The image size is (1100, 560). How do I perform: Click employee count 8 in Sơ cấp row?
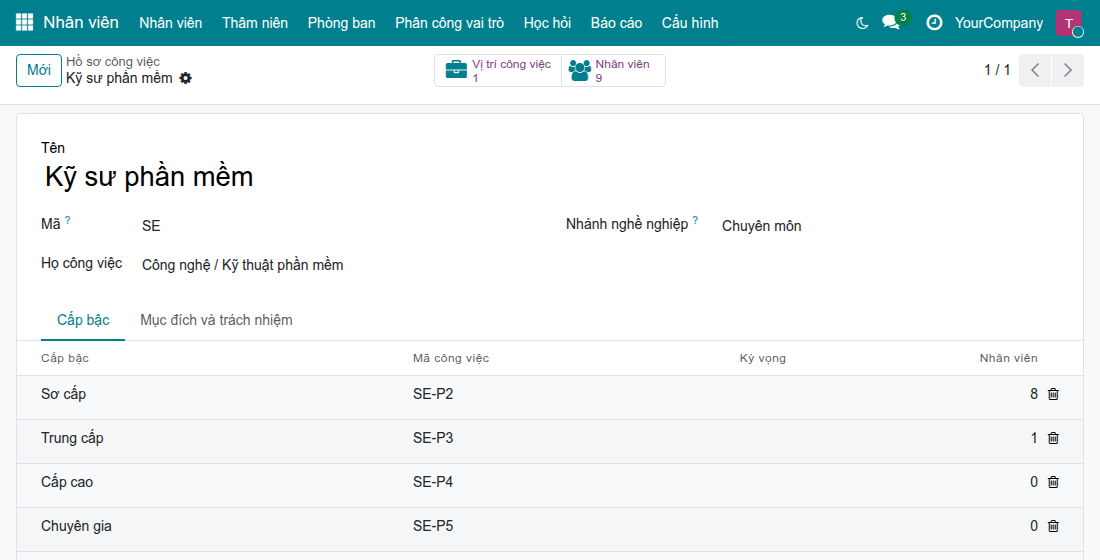pos(1033,394)
